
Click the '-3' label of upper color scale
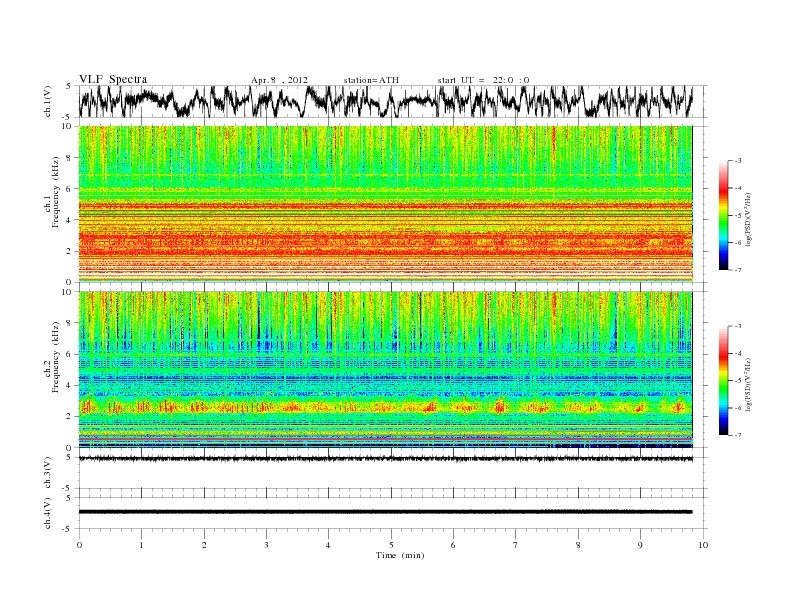click(x=738, y=161)
